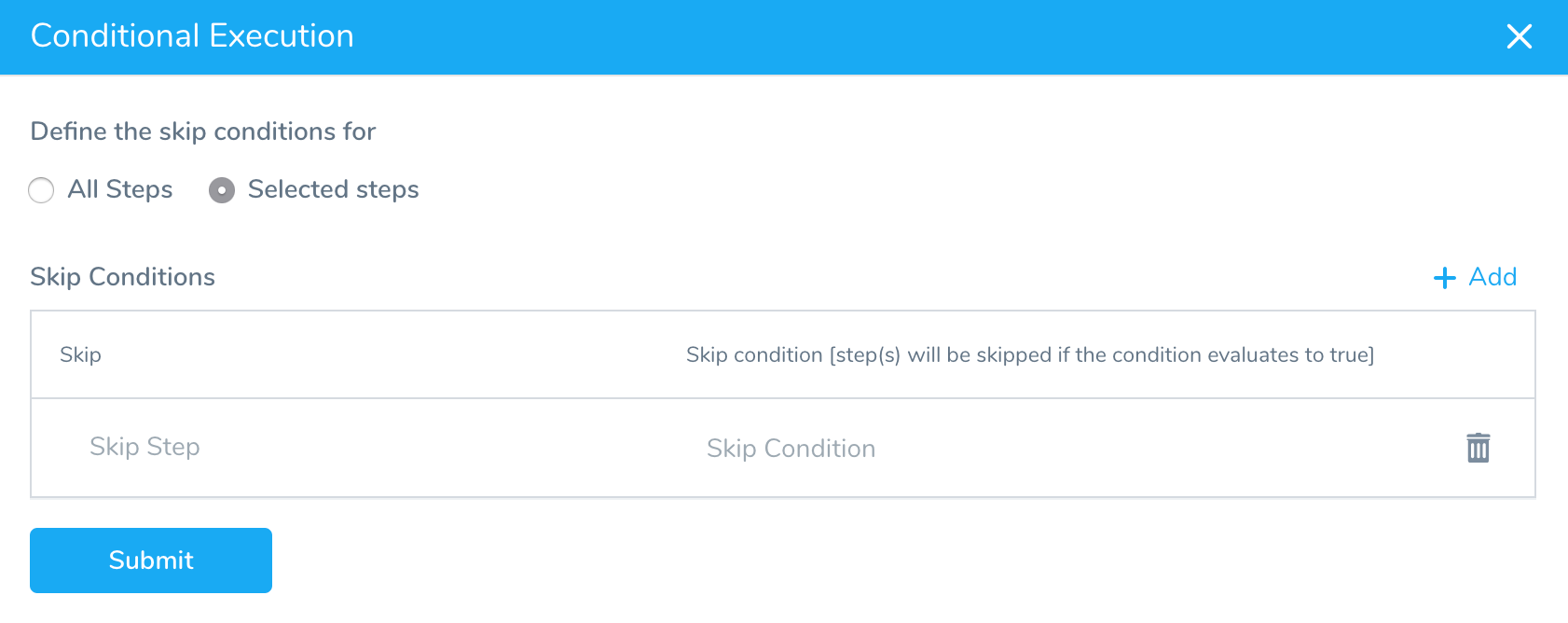Open the Skip Step dropdown field

pyautogui.click(x=354, y=447)
